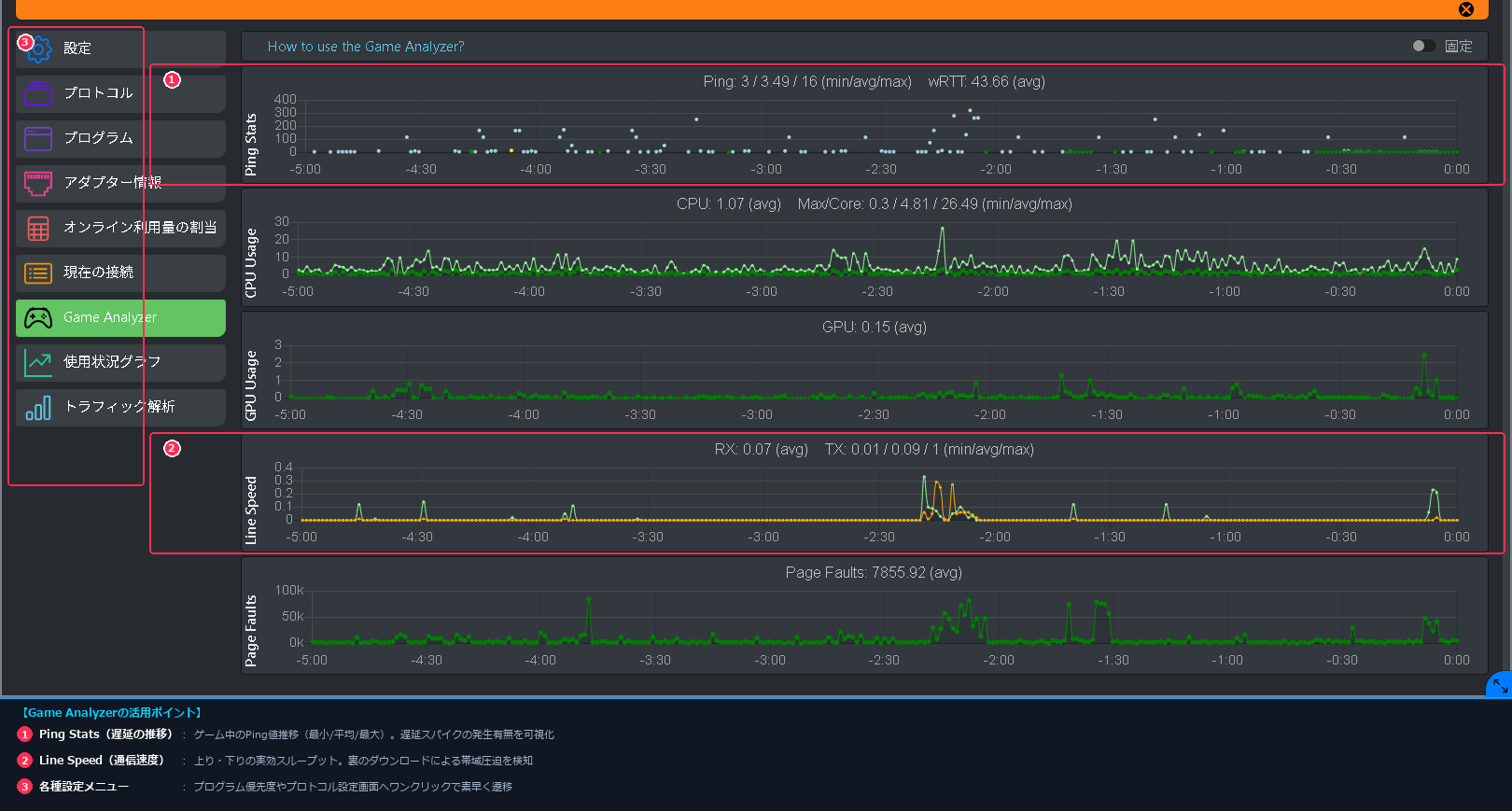The width and height of the screenshot is (1512, 811).
Task: Open 使用状況グラフ section
Action: tap(120, 362)
